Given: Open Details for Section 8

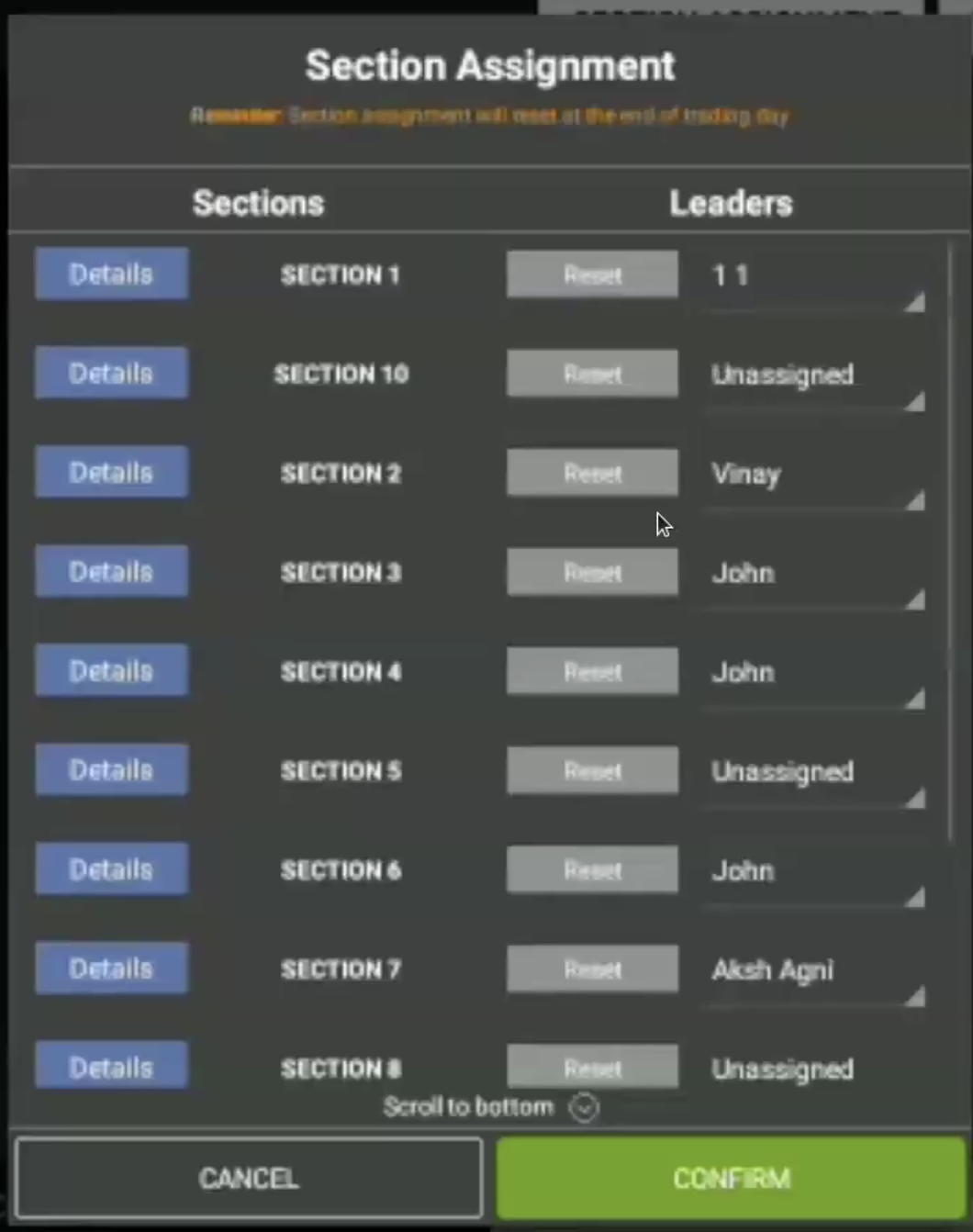Looking at the screenshot, I should coord(111,1067).
